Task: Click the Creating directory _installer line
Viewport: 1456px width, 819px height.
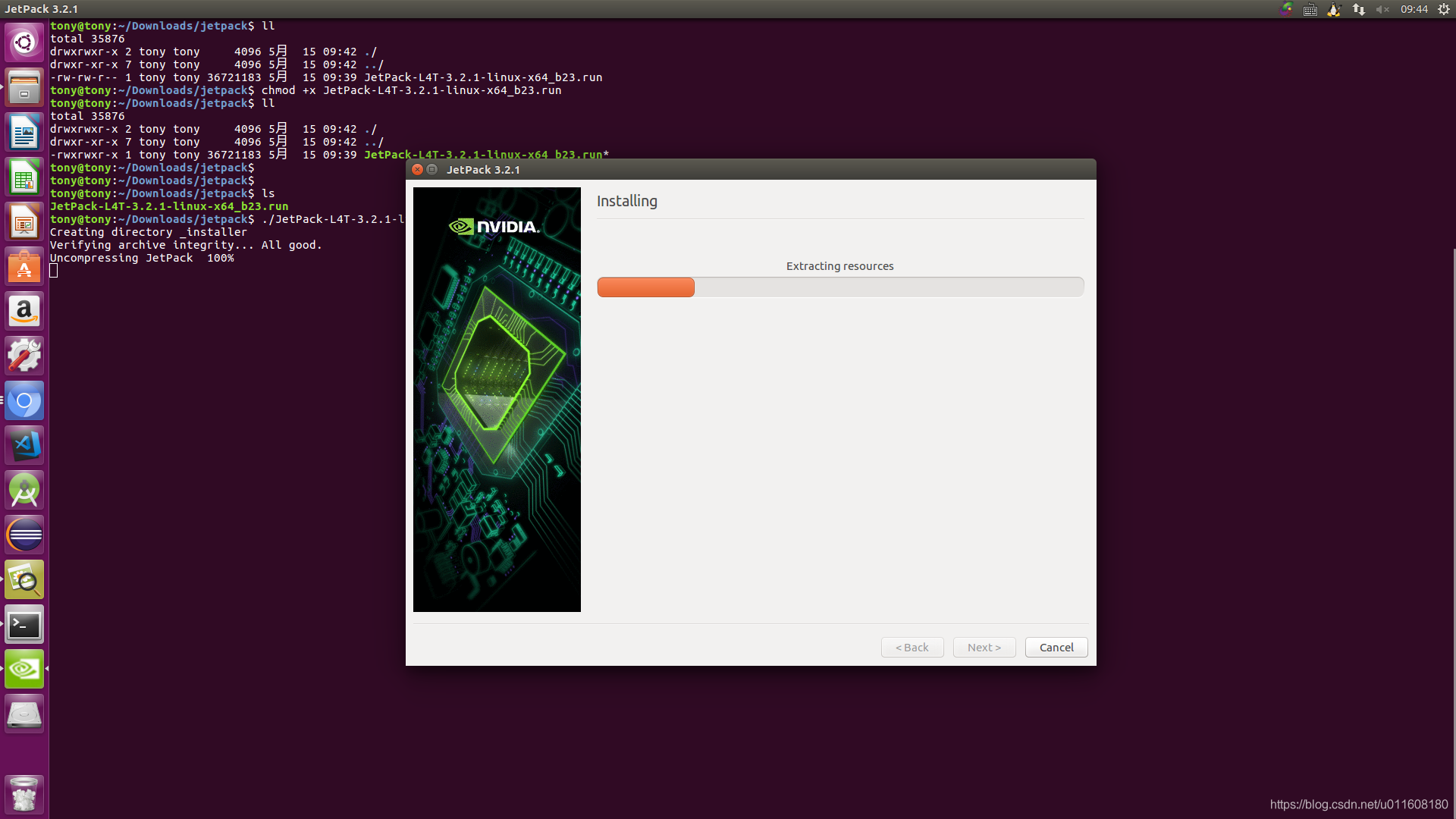Action: 149,232
